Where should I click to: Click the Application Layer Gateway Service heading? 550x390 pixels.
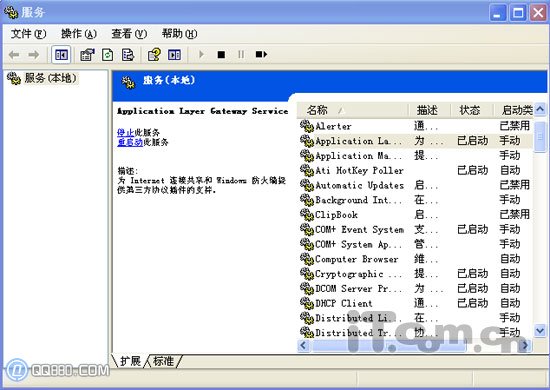pyautogui.click(x=203, y=111)
